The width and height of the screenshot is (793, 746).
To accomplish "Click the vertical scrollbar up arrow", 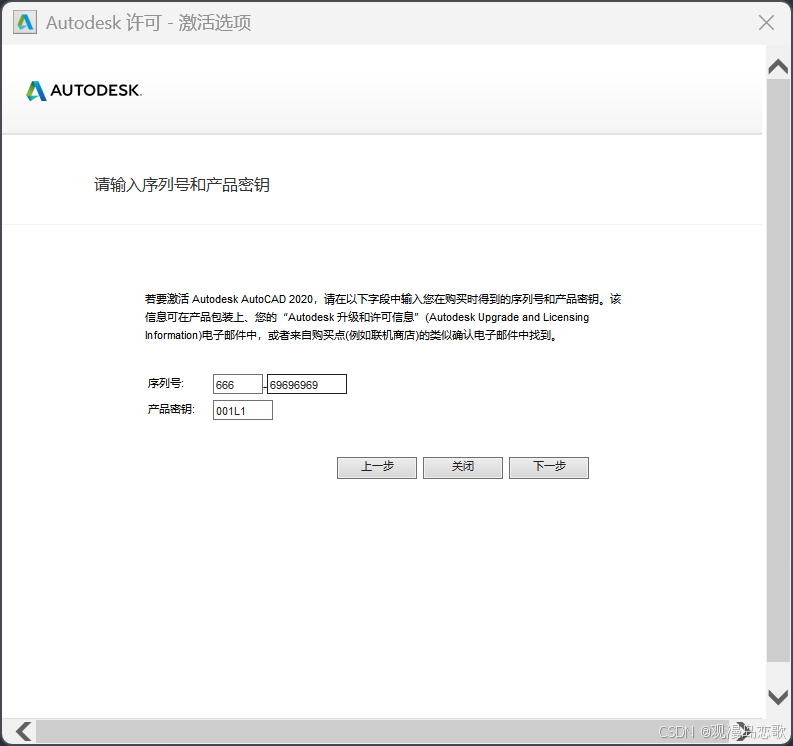I will coord(778,67).
